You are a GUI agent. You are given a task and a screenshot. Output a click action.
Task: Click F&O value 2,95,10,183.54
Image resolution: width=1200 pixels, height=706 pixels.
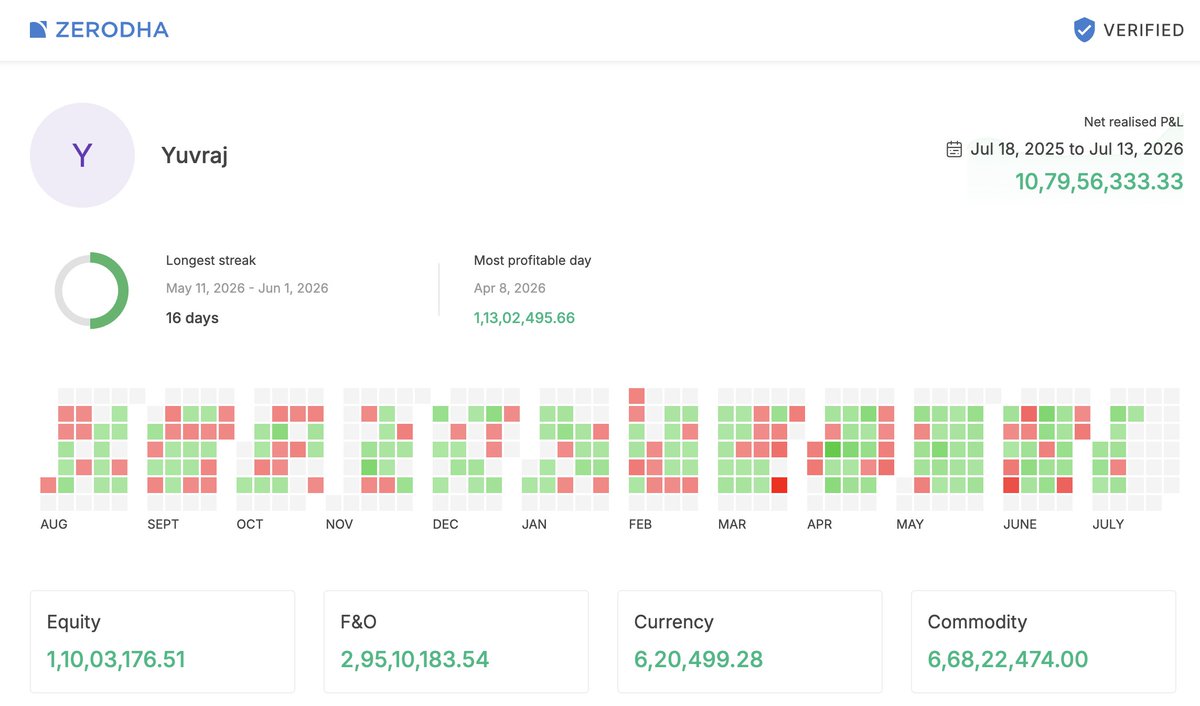tap(415, 660)
